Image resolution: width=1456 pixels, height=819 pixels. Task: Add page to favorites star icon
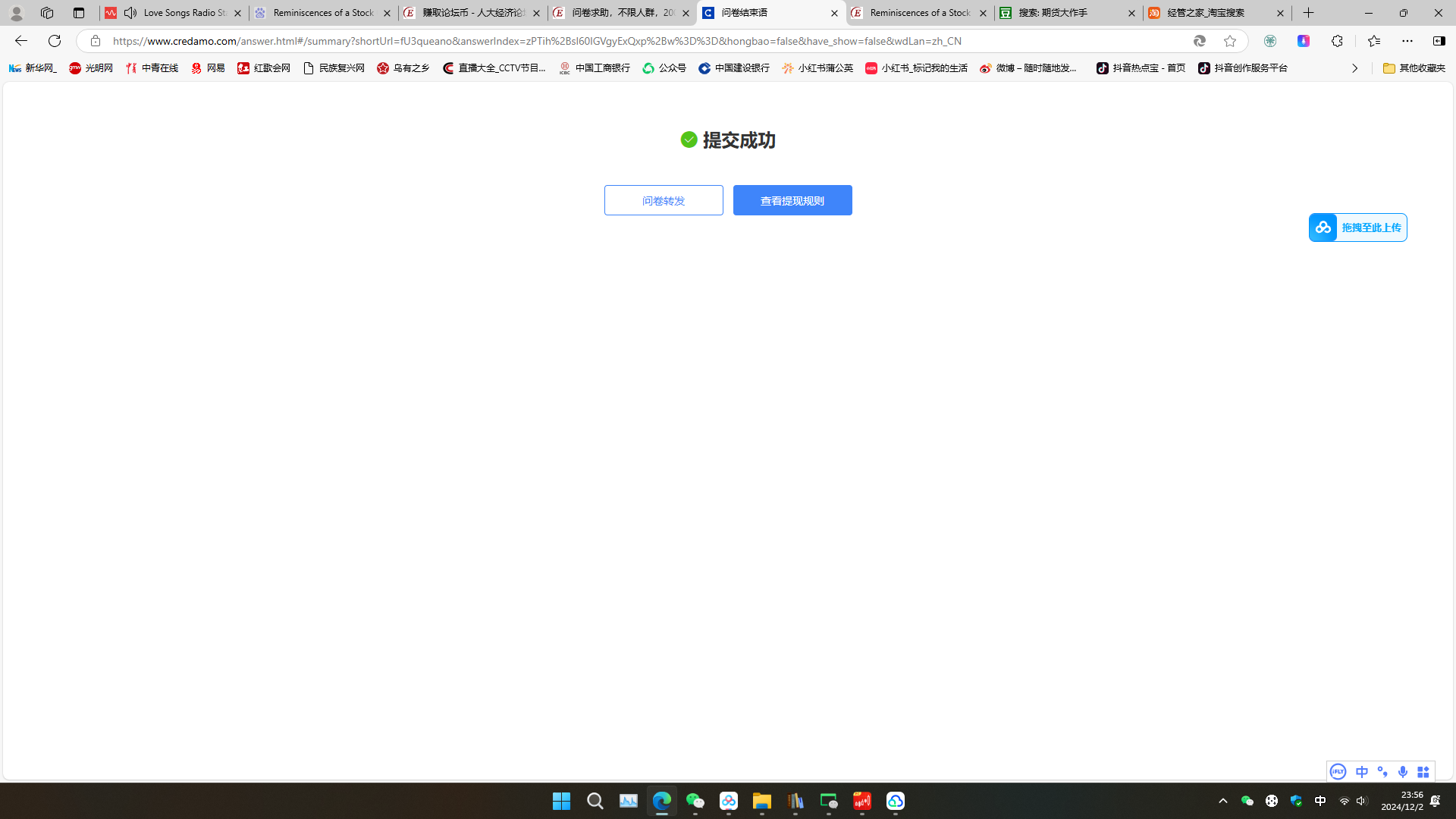click(1230, 41)
